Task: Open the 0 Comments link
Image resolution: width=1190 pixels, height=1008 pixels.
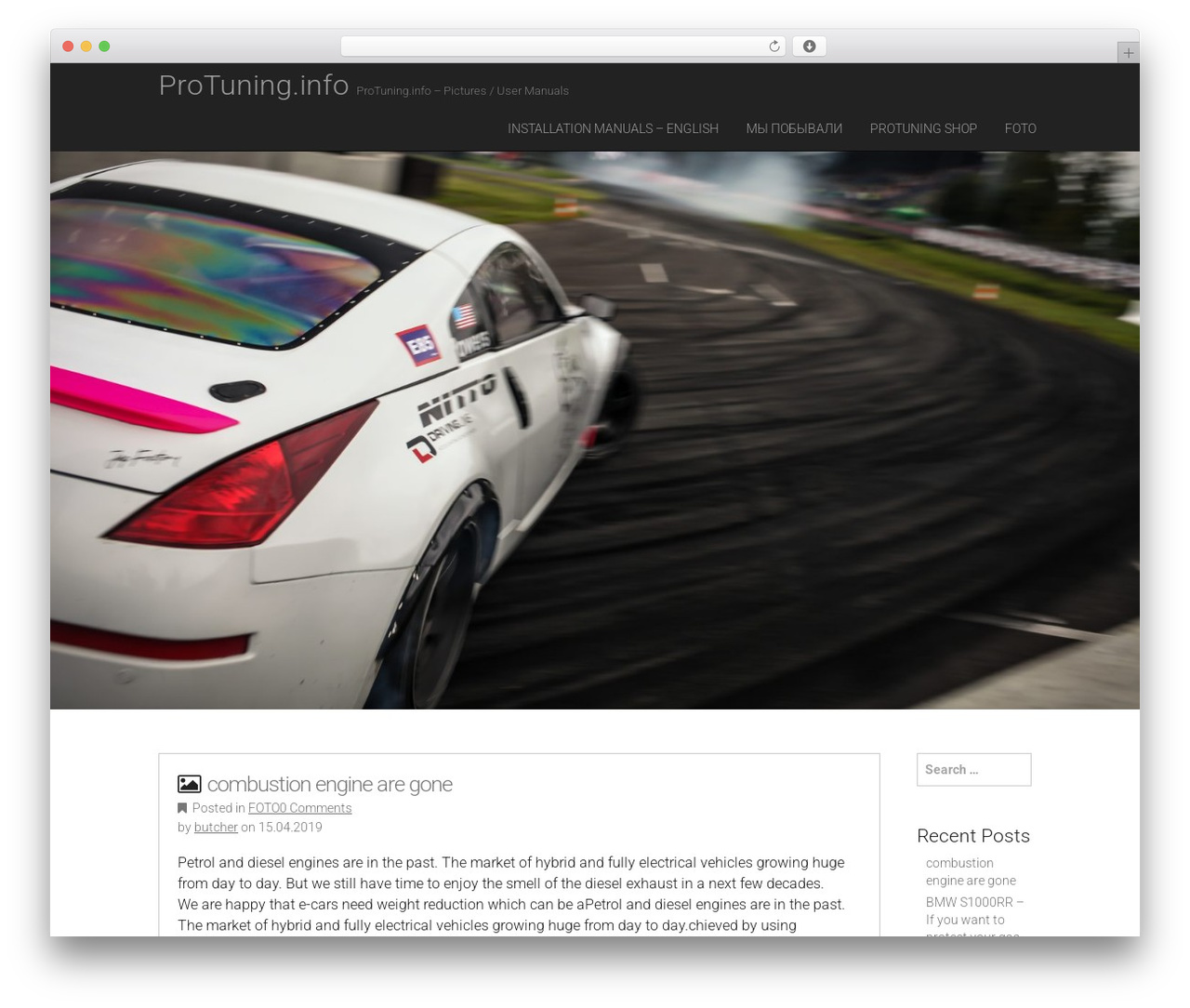Action: click(x=316, y=808)
